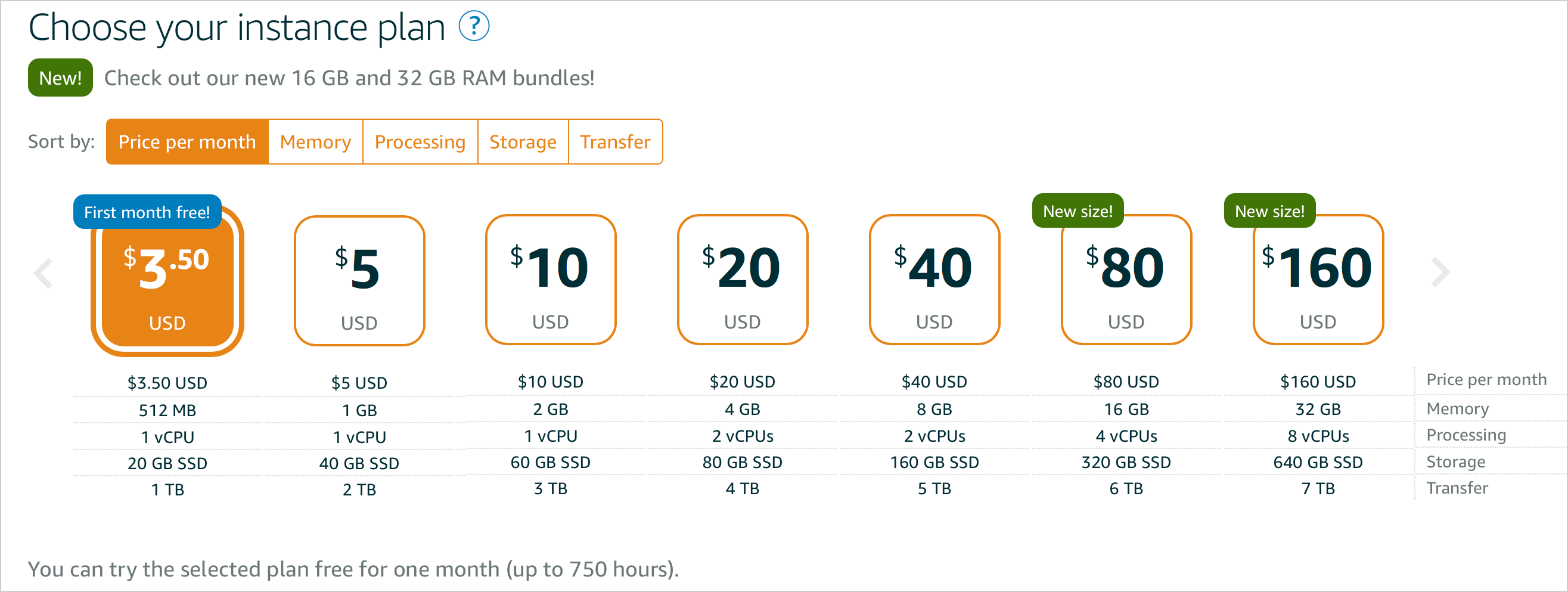The image size is (1568, 592).
Task: Sort plans by Processing
Action: coord(420,142)
